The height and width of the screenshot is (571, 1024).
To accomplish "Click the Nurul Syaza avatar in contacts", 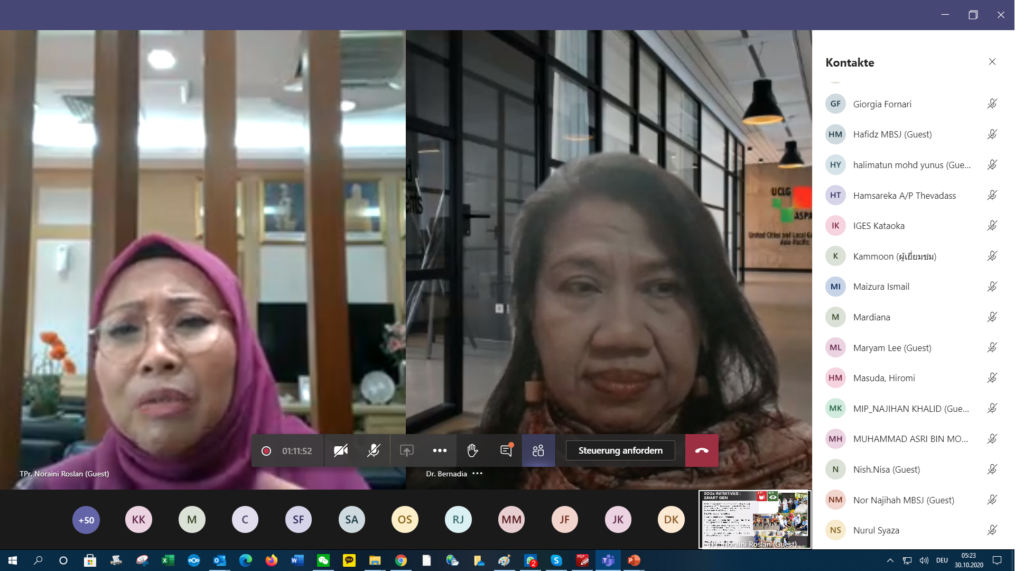I will 835,530.
